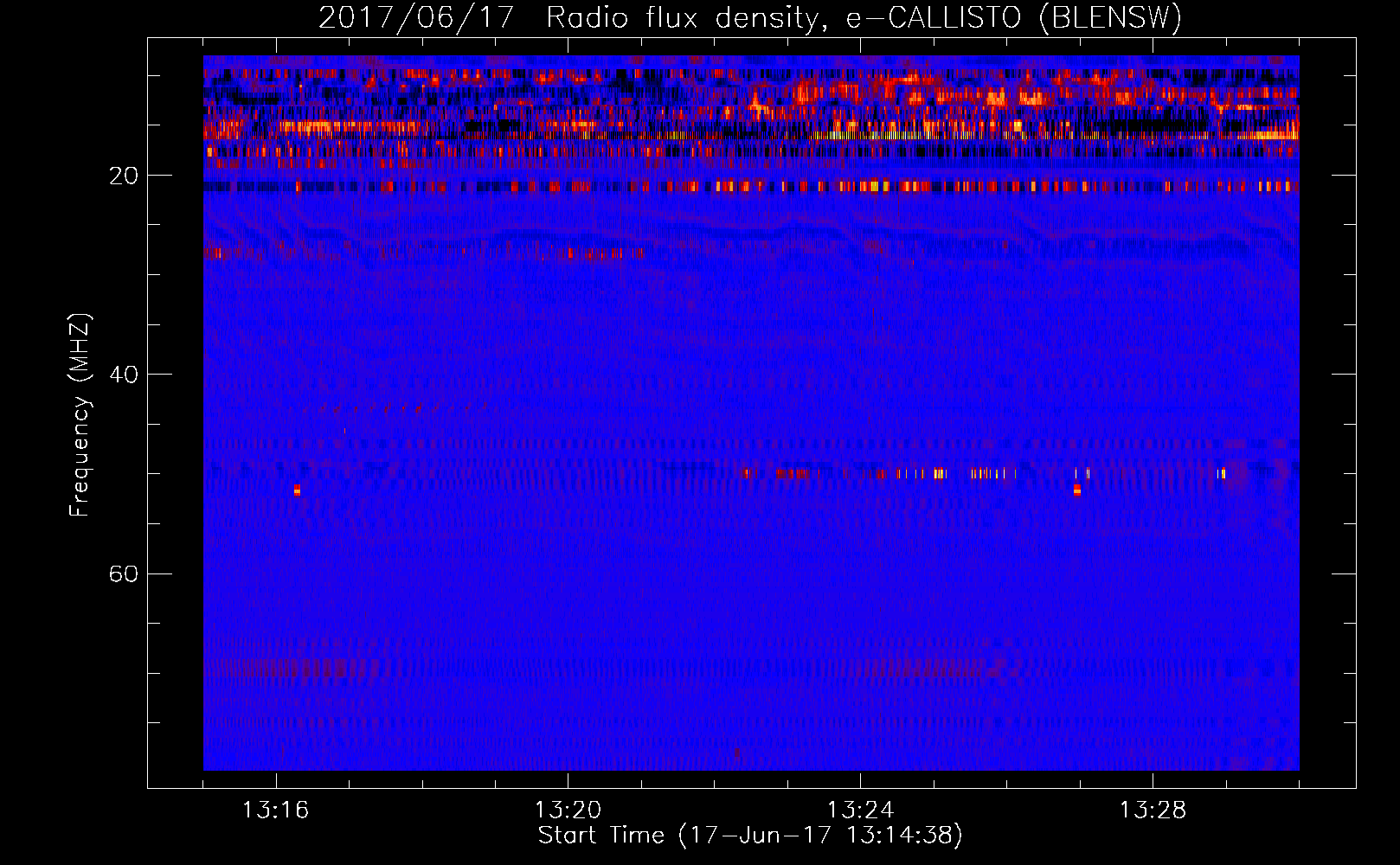Click the 60 frequency tick label
The width and height of the screenshot is (1400, 865).
click(x=124, y=573)
